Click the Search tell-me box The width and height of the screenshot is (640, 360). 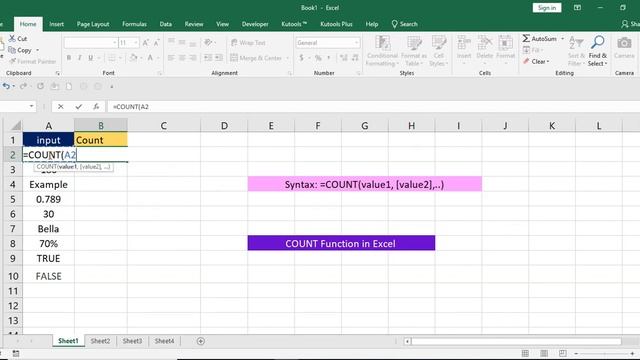(404, 24)
